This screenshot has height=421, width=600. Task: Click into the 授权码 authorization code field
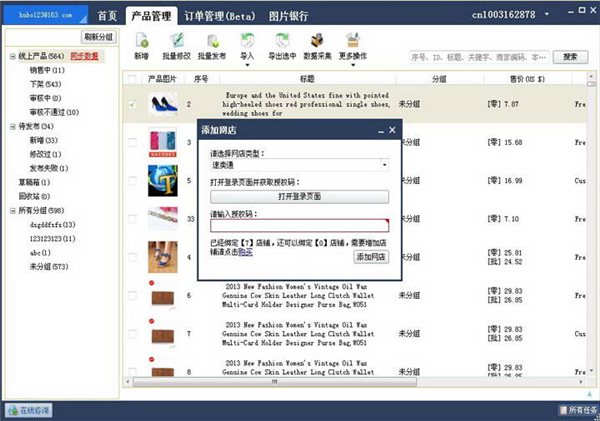click(300, 226)
